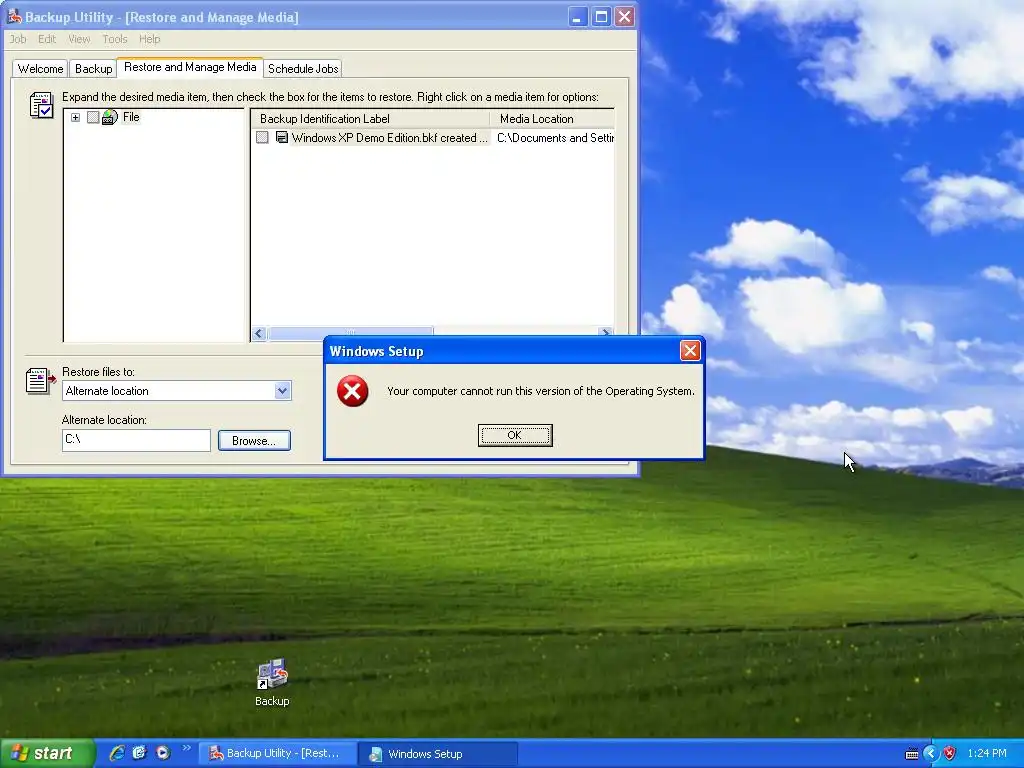Image resolution: width=1024 pixels, height=768 pixels.
Task: Maximize the Backup Utility window
Action: pos(601,16)
